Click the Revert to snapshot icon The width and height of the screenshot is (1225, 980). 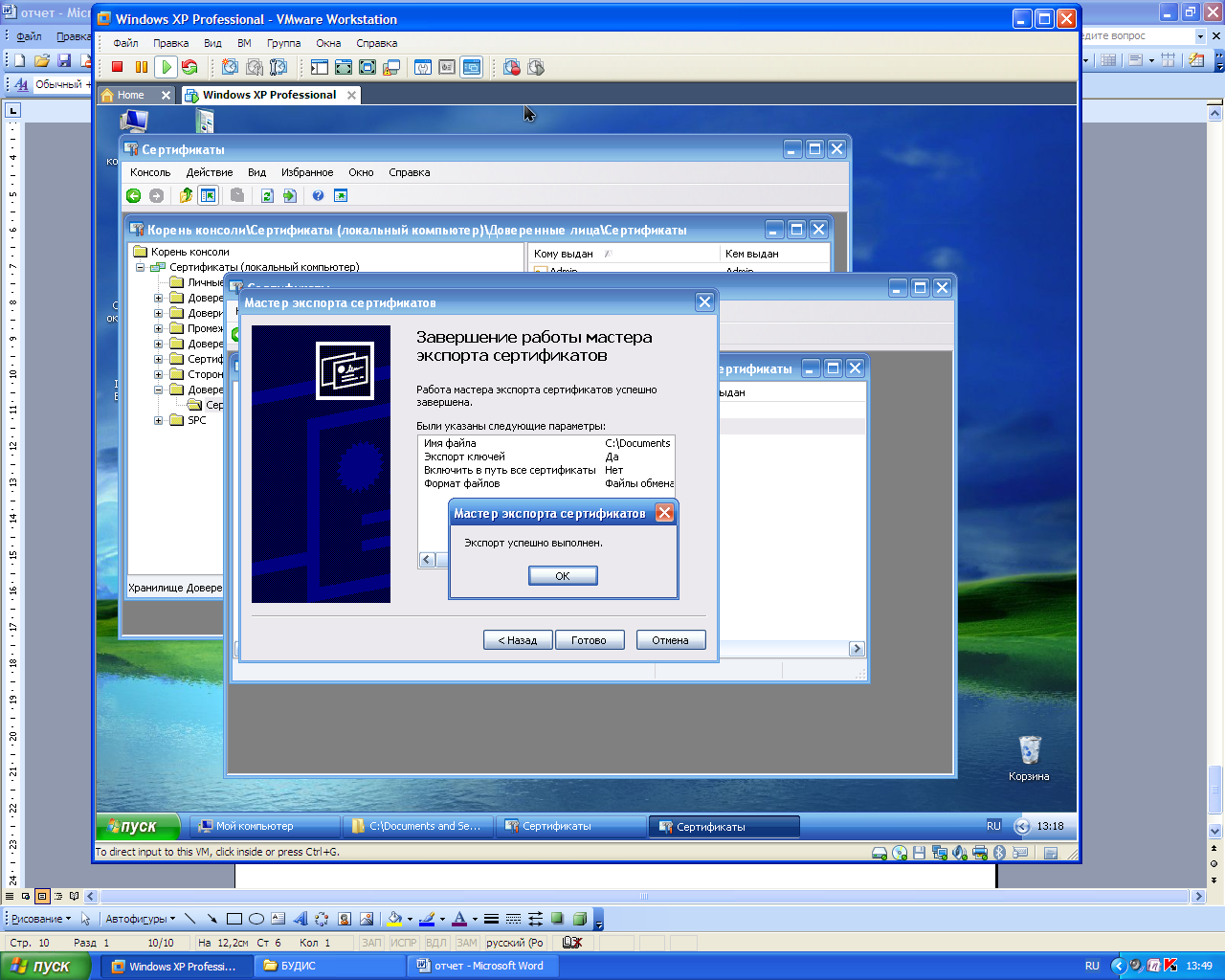click(x=255, y=67)
